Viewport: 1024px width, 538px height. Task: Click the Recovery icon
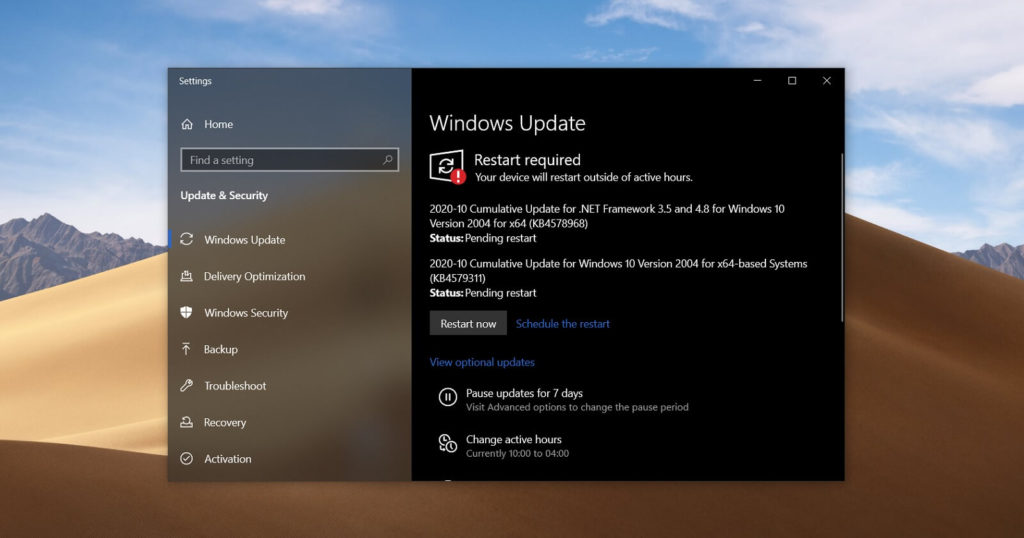coord(187,422)
